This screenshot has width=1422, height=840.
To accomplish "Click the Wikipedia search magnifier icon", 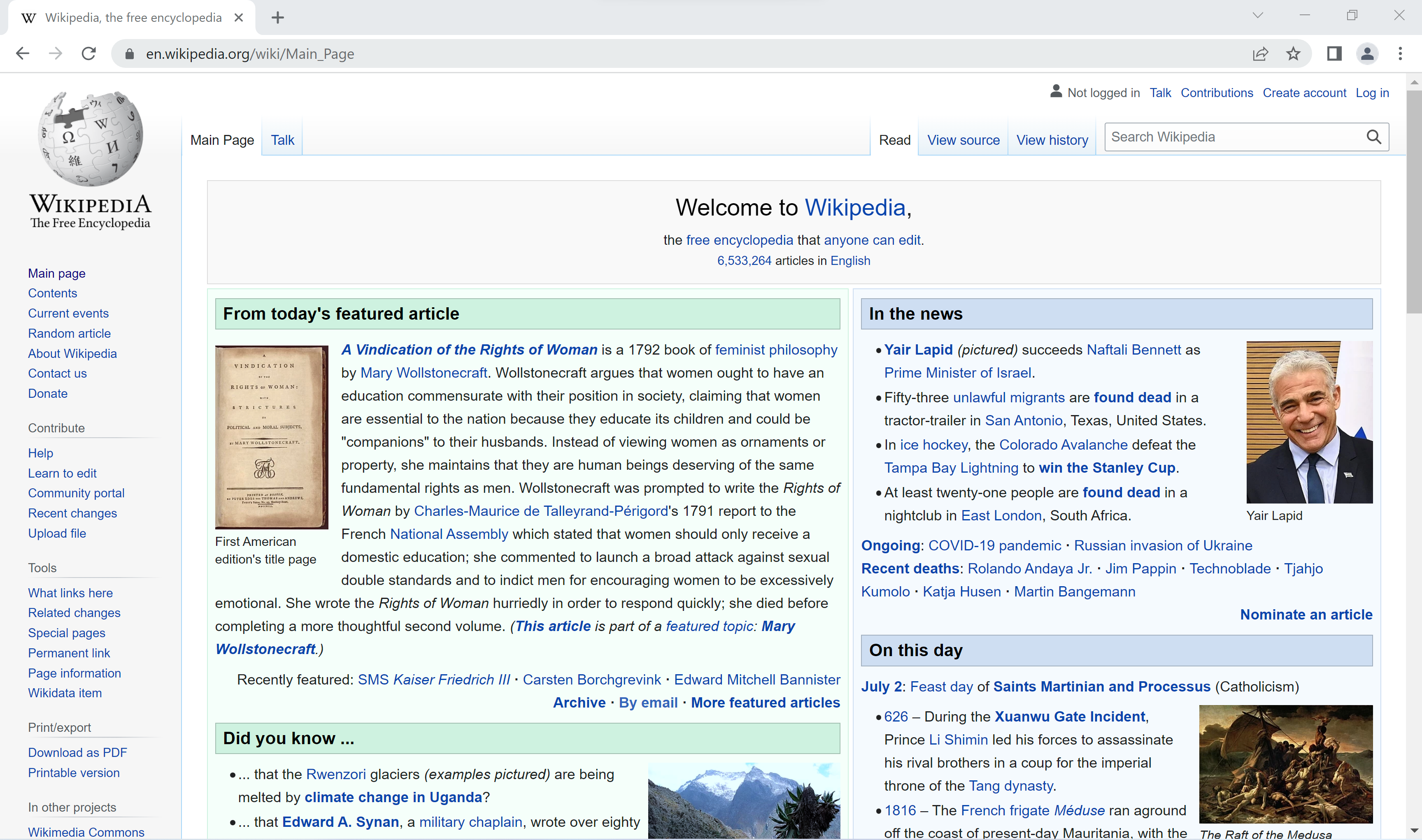I will click(x=1374, y=137).
